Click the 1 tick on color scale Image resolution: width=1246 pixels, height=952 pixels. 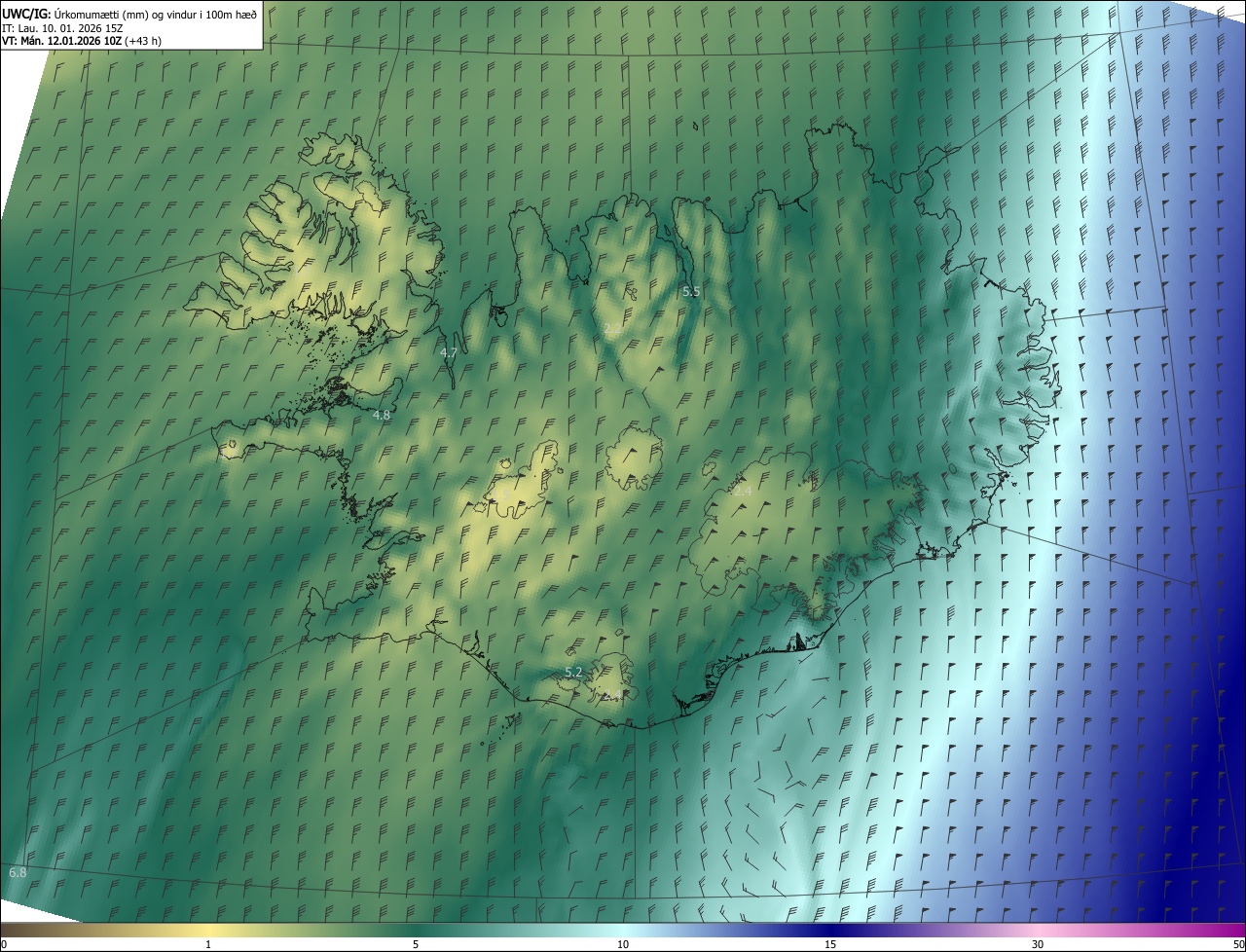208,944
